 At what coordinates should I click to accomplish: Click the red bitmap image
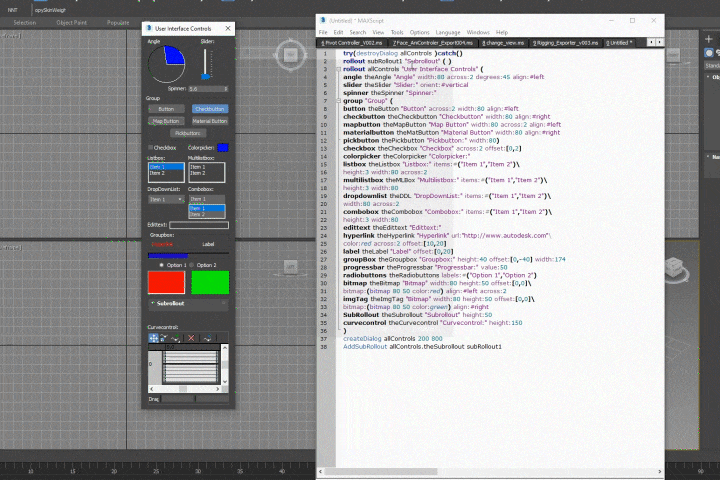(x=166, y=282)
